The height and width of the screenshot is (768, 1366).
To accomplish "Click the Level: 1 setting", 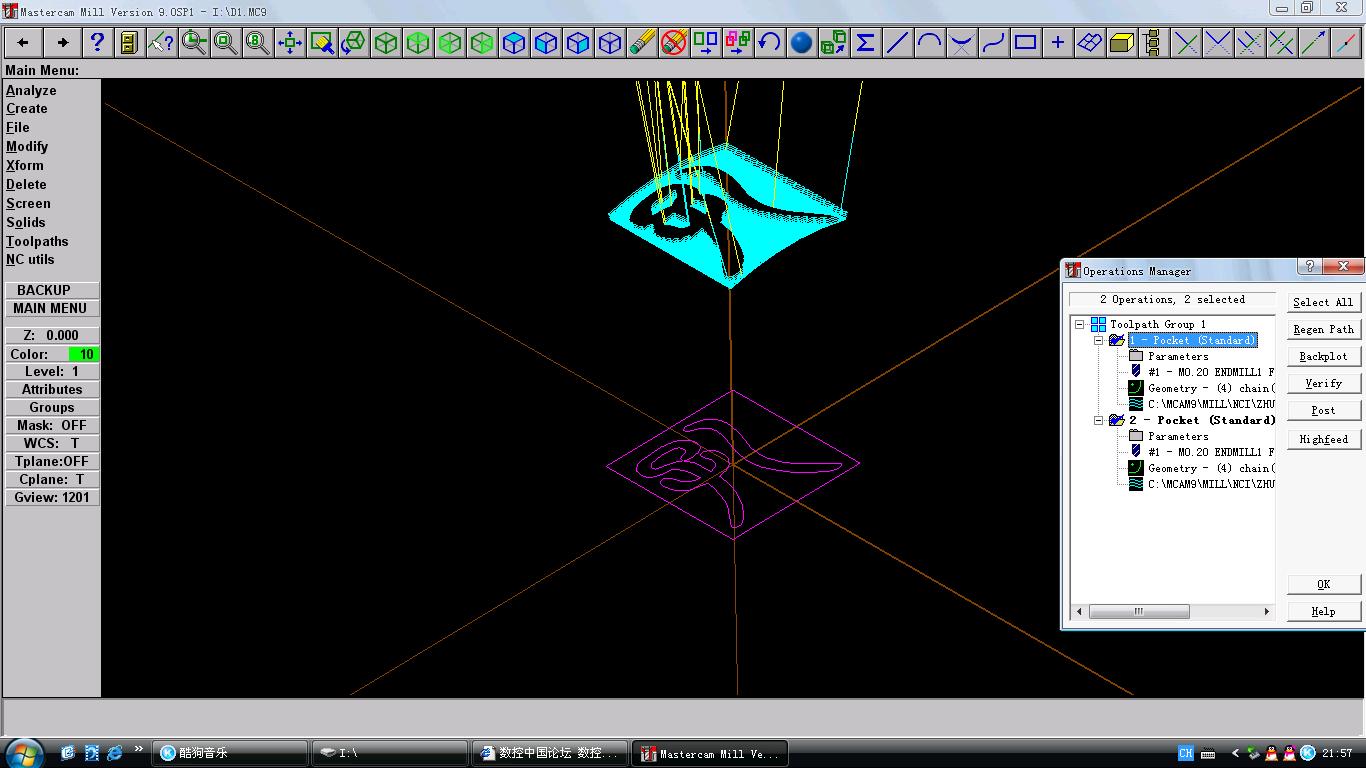I will pyautogui.click(x=52, y=371).
